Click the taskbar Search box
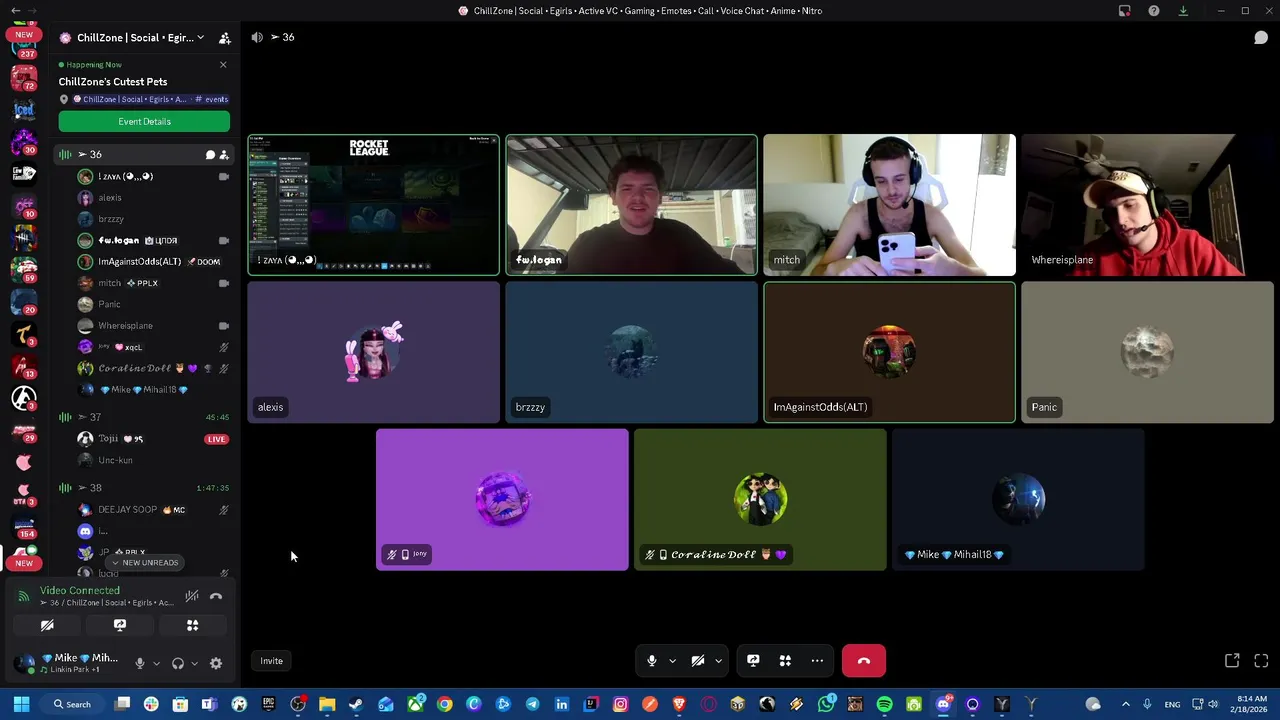This screenshot has width=1280, height=720. (73, 705)
